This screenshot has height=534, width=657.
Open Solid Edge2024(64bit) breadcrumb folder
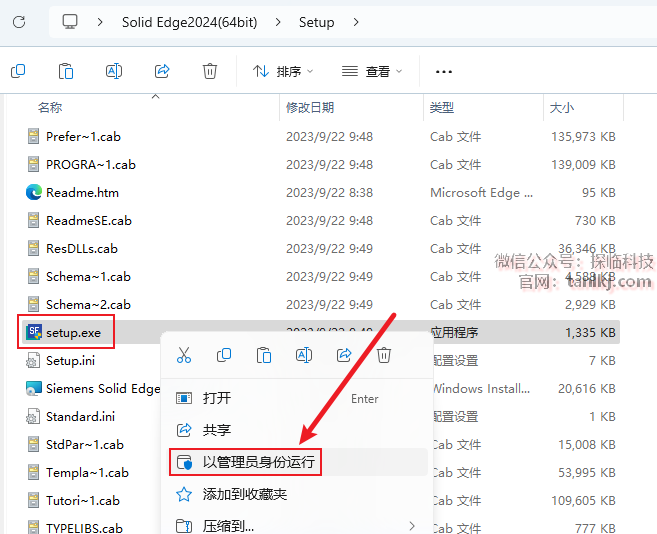(x=189, y=22)
